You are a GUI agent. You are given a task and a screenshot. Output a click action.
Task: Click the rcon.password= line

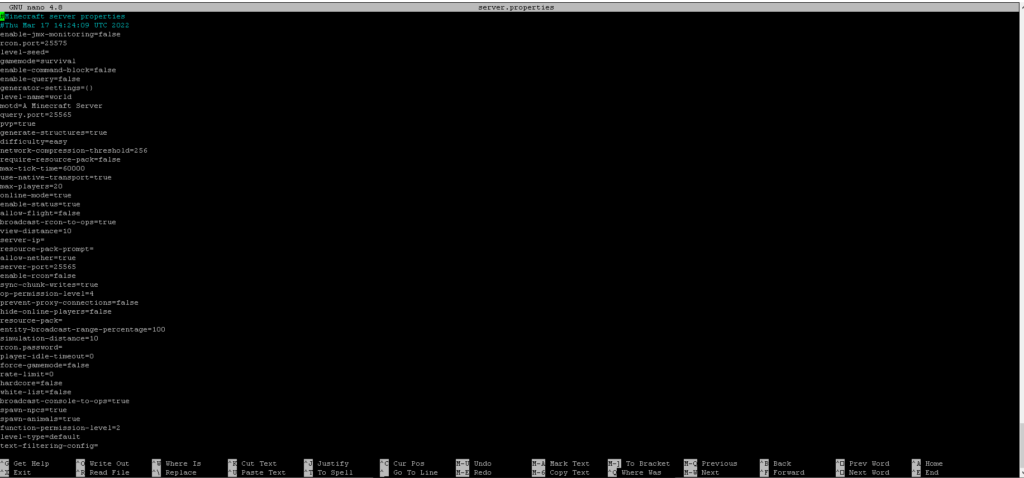click(31, 347)
